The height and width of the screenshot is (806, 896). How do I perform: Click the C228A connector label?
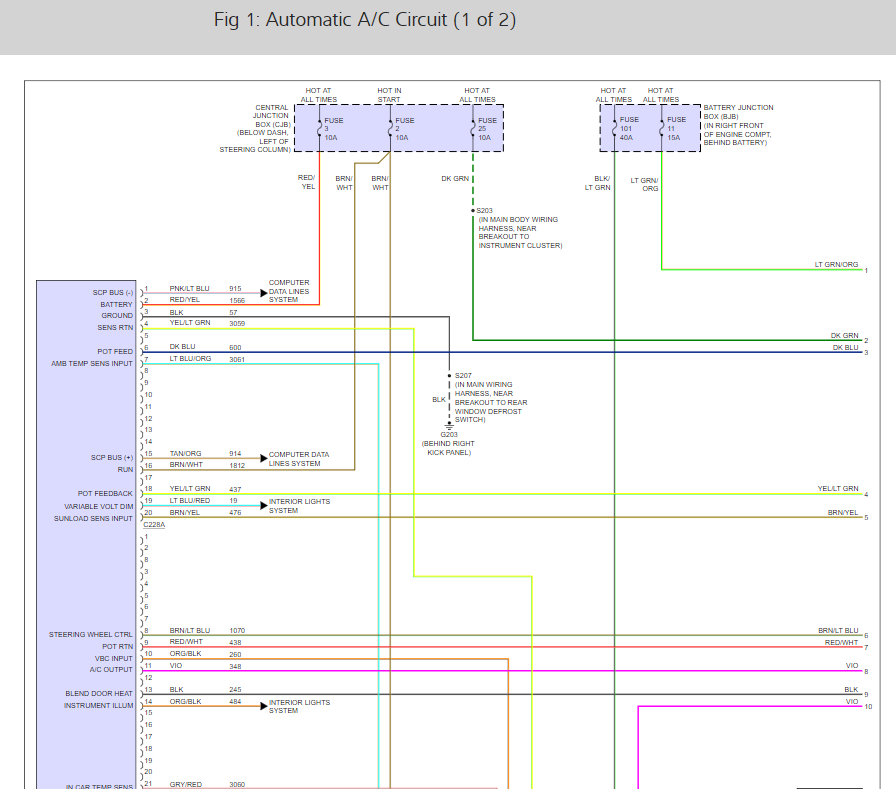[154, 525]
